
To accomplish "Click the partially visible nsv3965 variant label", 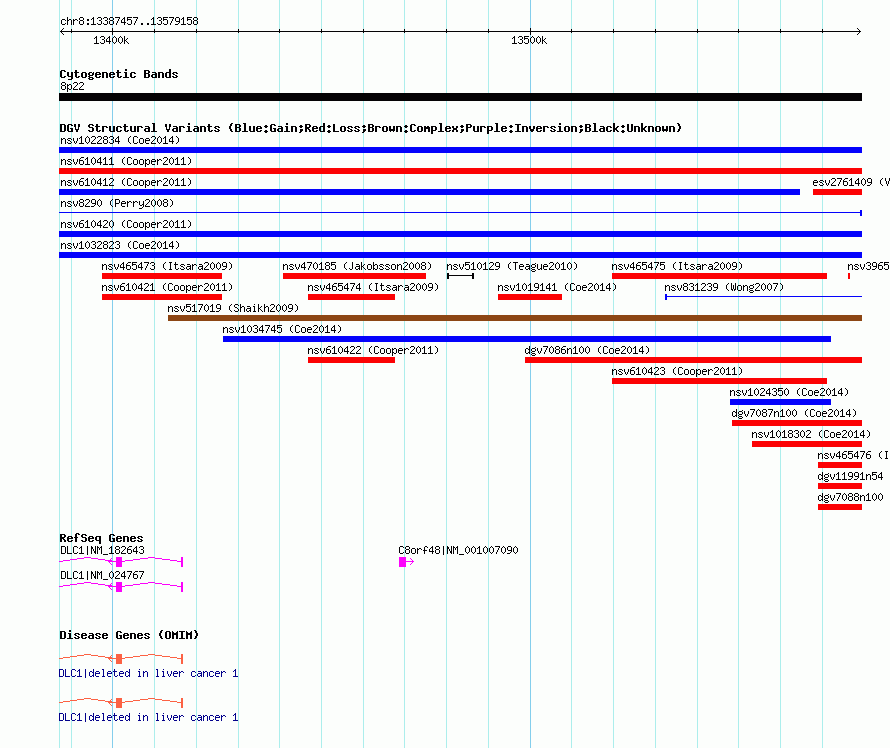I will pyautogui.click(x=868, y=266).
